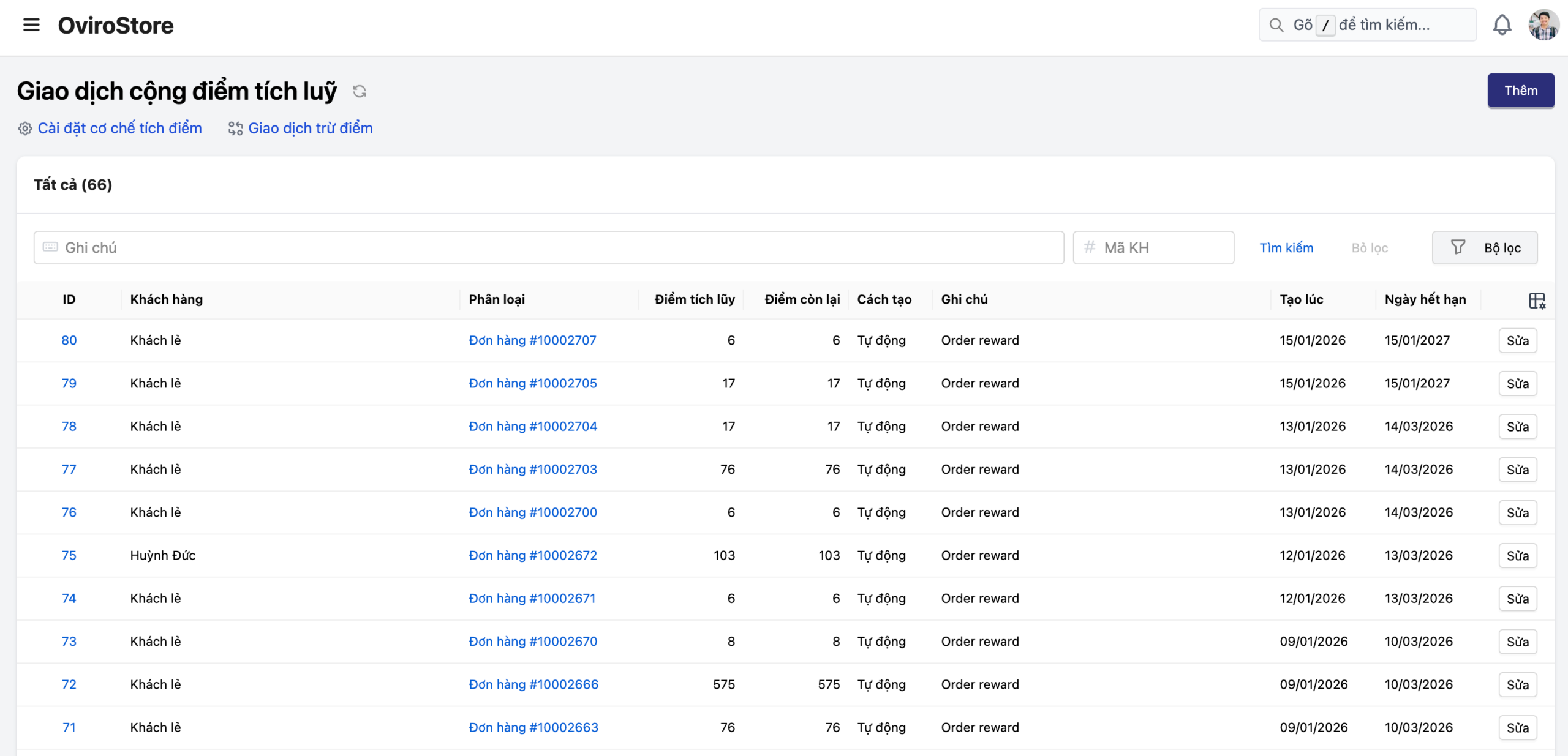
Task: Click the funnel Bộ lọc filter button
Action: [x=1484, y=248]
